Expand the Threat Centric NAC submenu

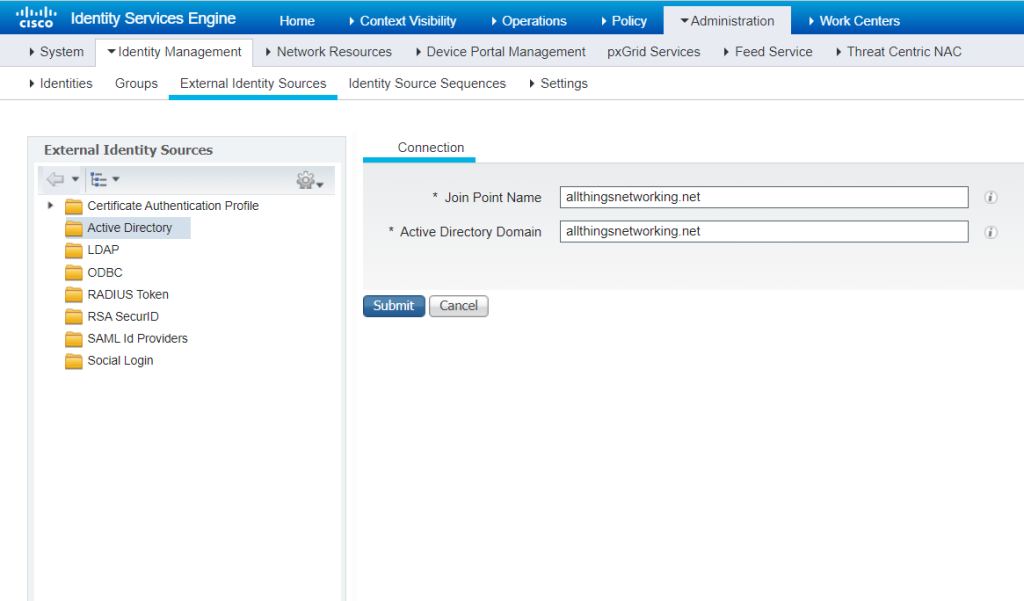[x=899, y=52]
